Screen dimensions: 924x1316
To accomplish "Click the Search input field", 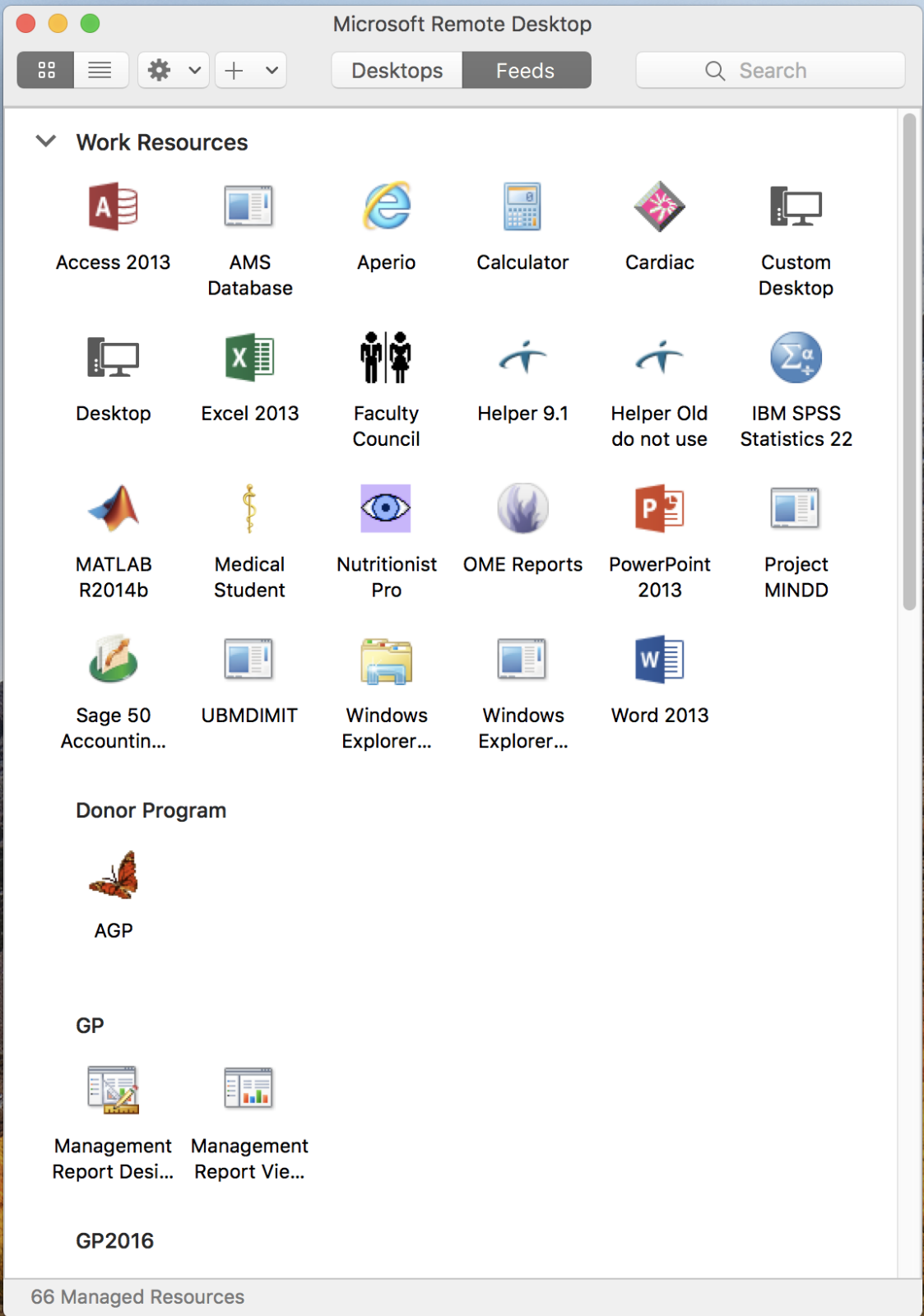I will pyautogui.click(x=771, y=70).
